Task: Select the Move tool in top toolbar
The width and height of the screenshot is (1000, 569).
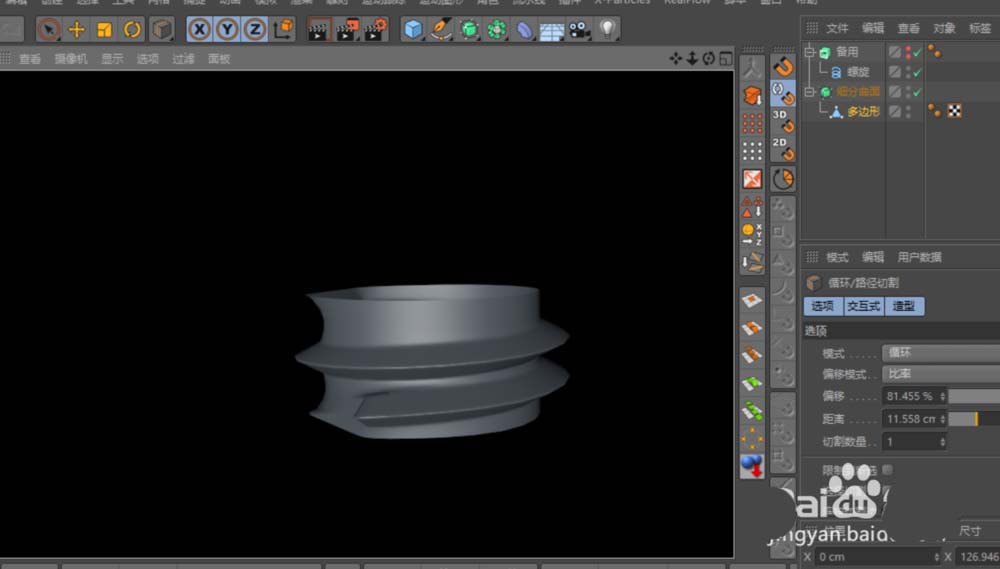Action: 76,30
